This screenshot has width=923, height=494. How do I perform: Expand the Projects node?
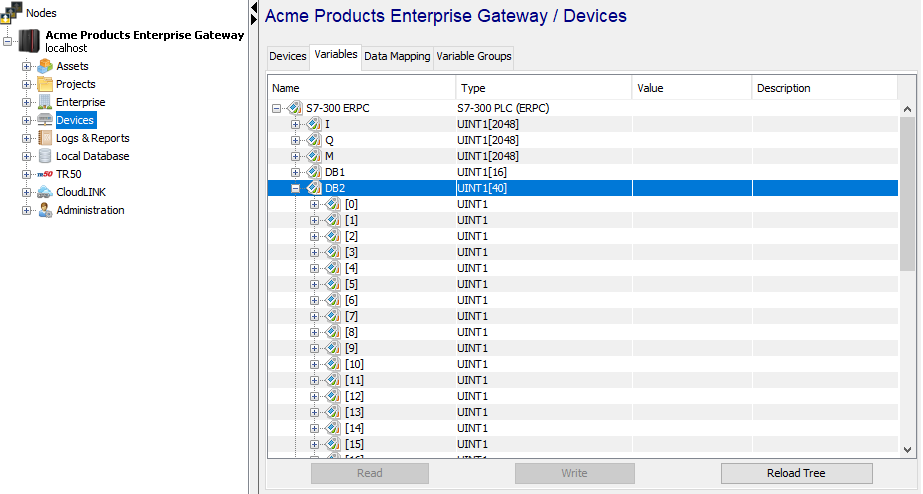pyautogui.click(x=26, y=84)
